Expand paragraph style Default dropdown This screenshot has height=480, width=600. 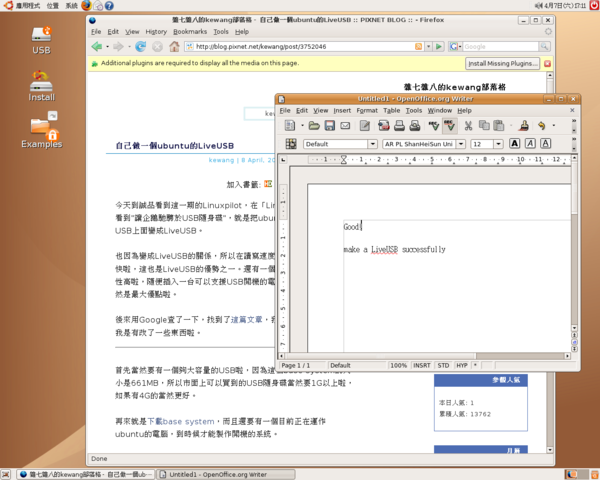(x=372, y=144)
